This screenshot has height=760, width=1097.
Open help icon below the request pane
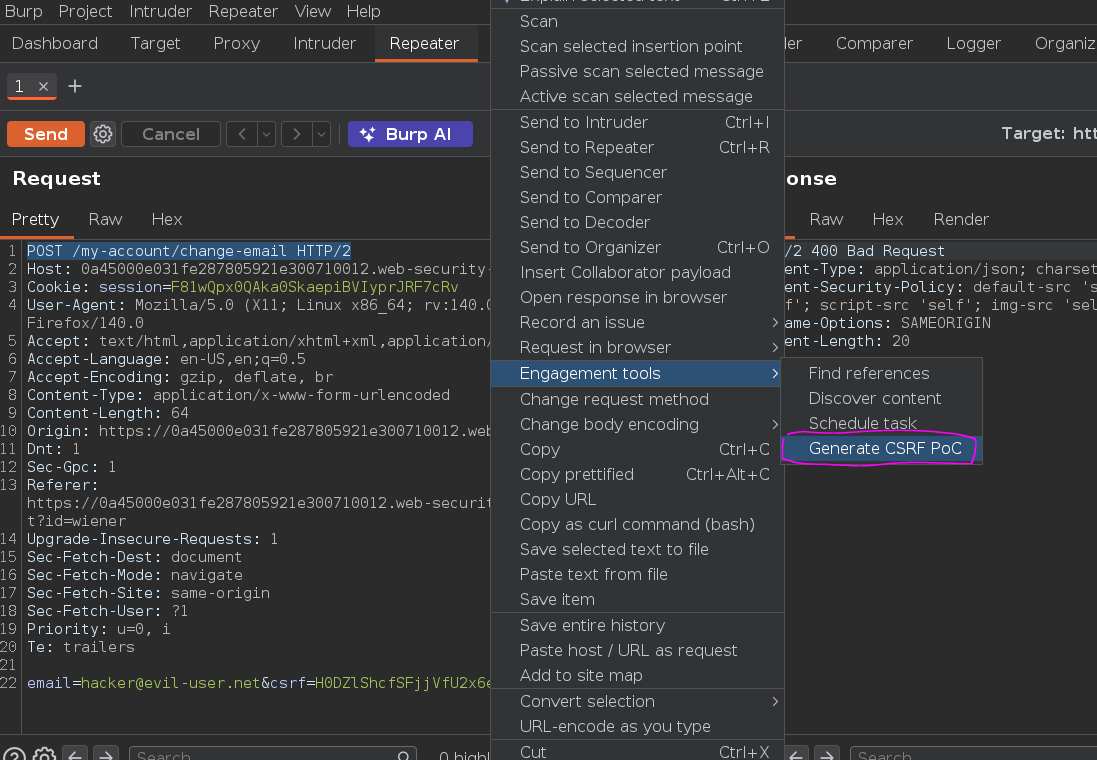[14, 755]
